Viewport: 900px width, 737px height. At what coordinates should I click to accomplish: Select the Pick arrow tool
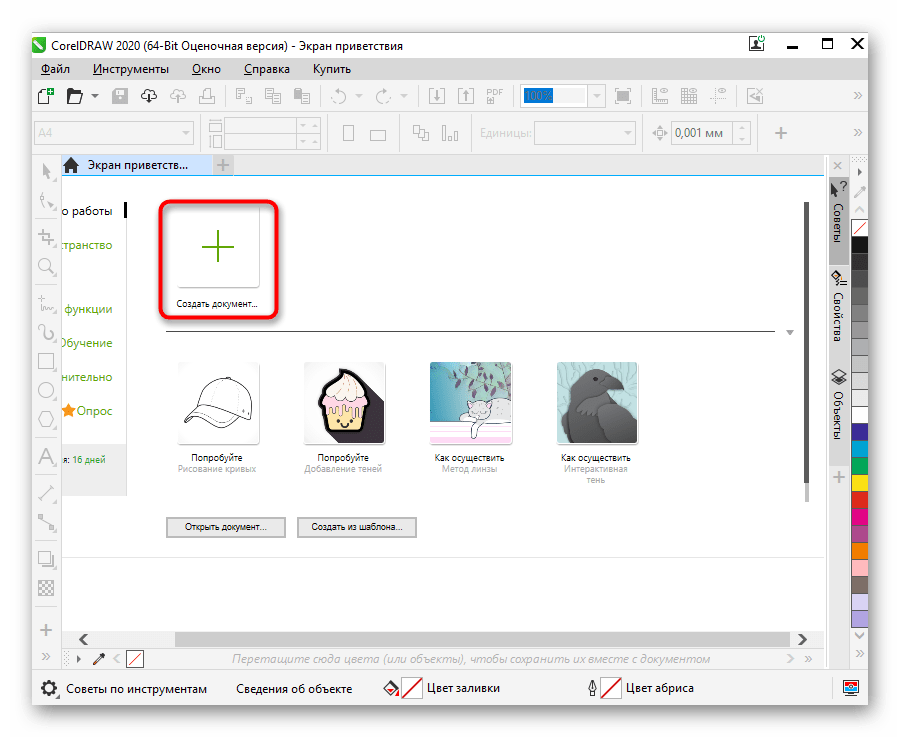pyautogui.click(x=46, y=172)
